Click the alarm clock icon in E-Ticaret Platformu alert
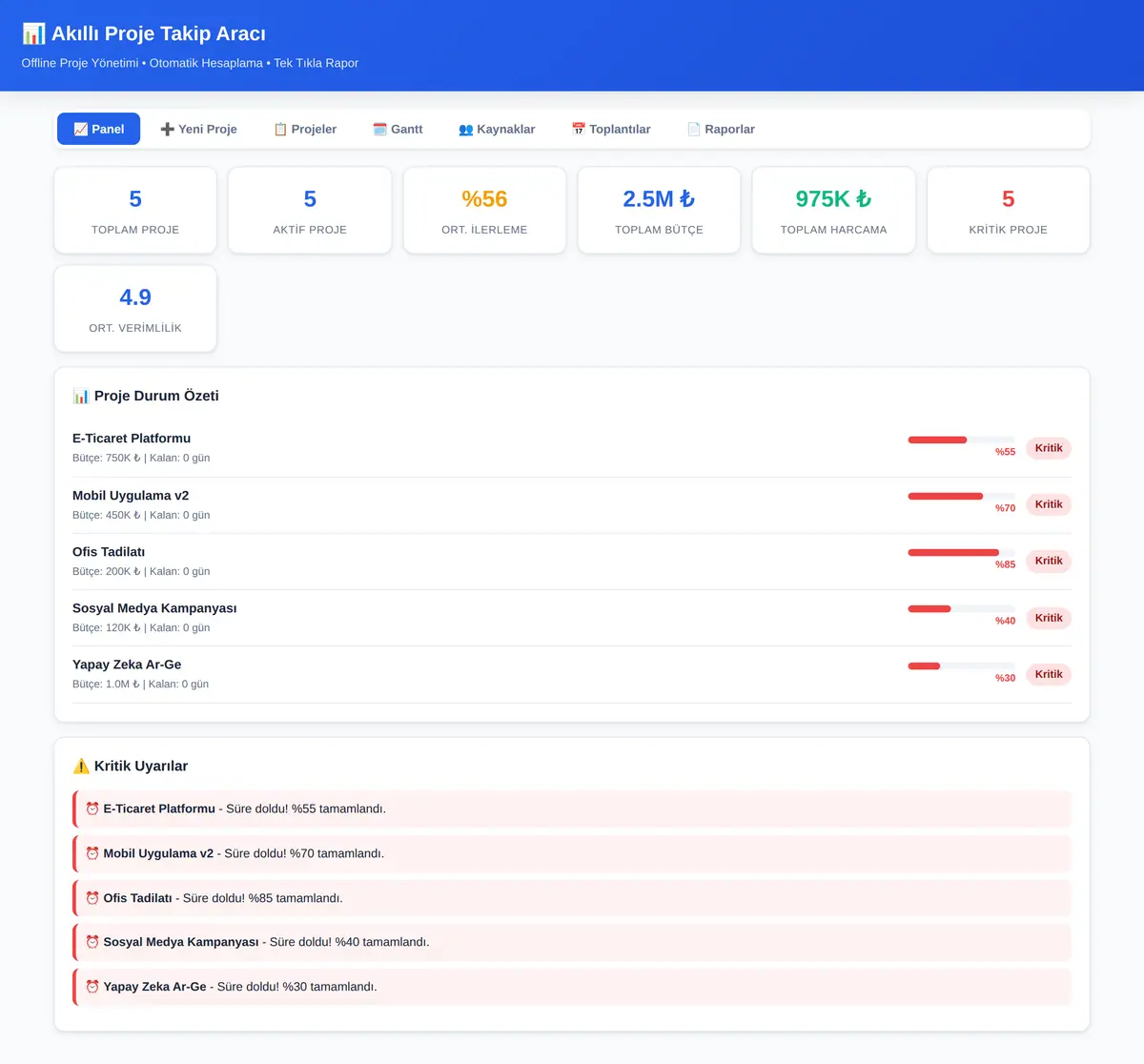This screenshot has width=1144, height=1064. coord(92,808)
